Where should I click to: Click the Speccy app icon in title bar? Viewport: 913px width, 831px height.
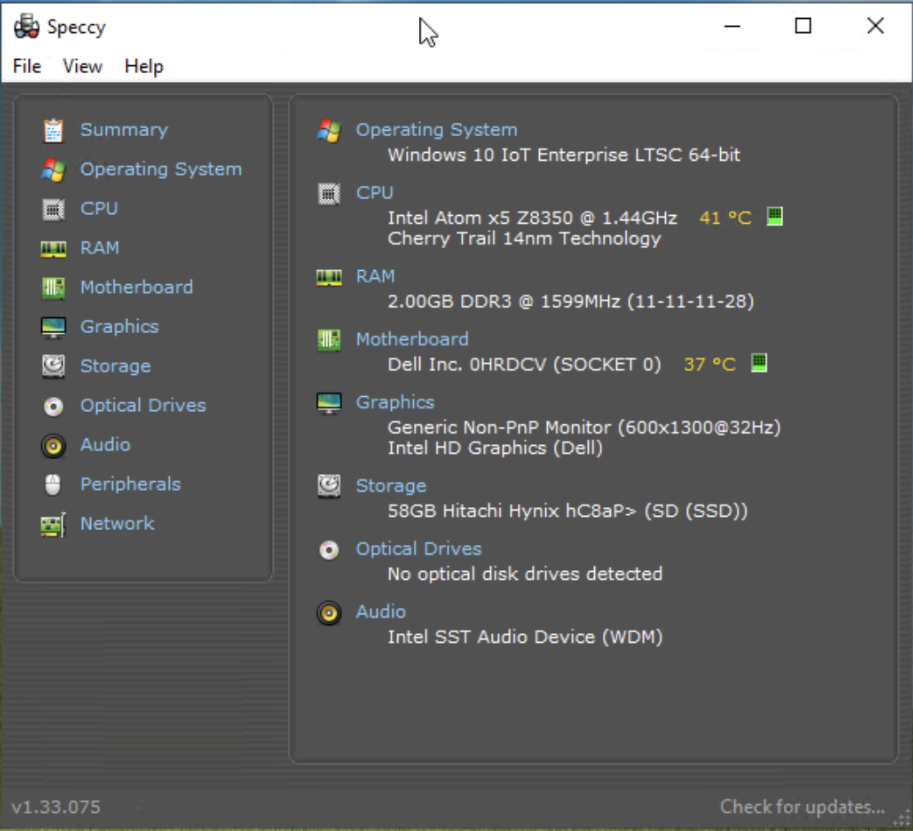click(x=27, y=27)
